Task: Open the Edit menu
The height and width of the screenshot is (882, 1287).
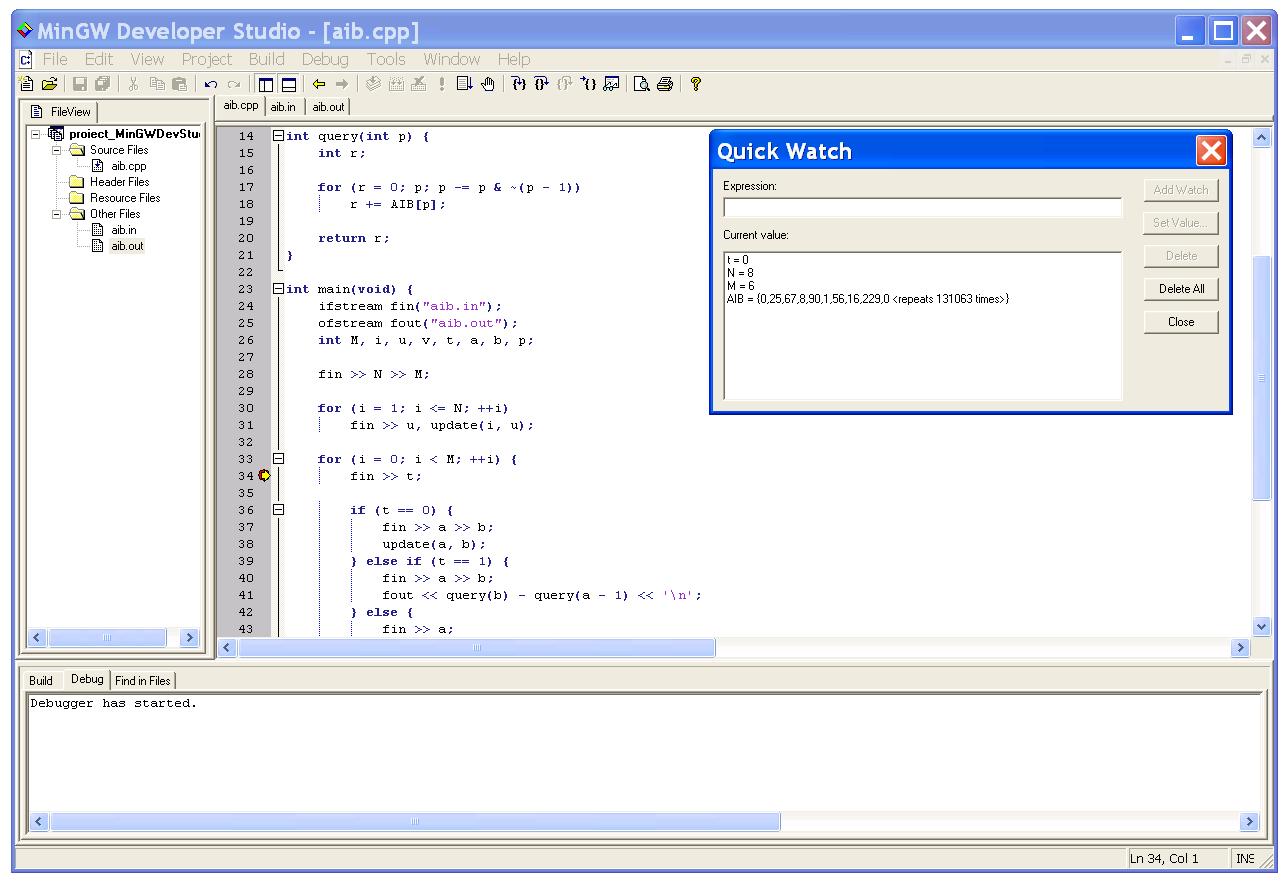Action: click(x=99, y=60)
